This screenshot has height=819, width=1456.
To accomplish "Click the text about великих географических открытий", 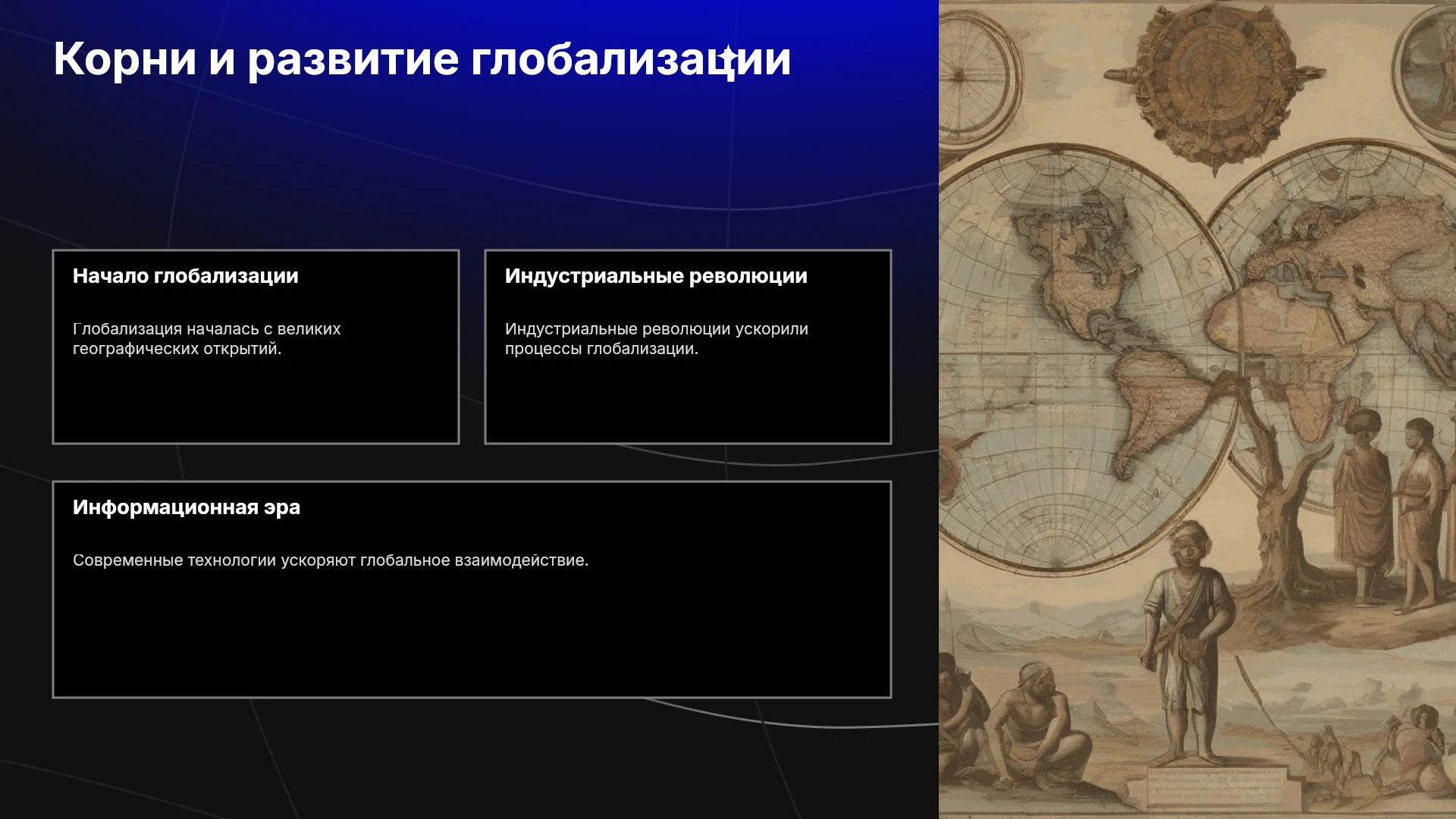I will tap(207, 339).
